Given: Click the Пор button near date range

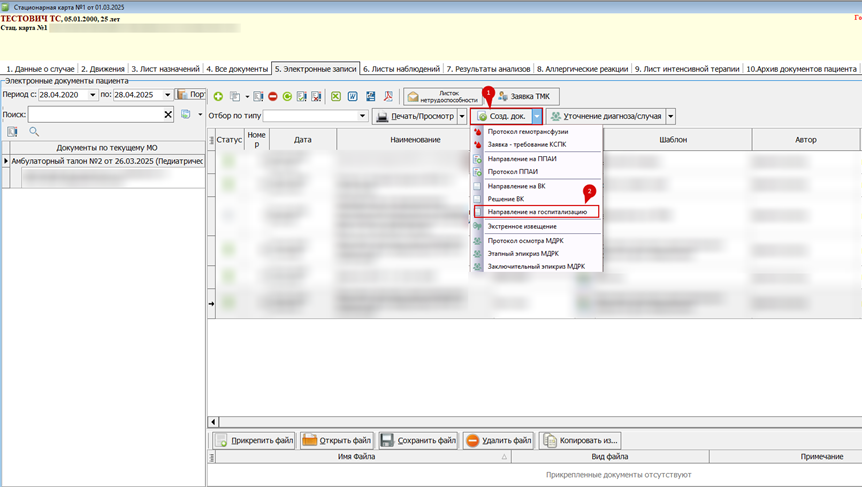Looking at the screenshot, I should click(x=191, y=95).
